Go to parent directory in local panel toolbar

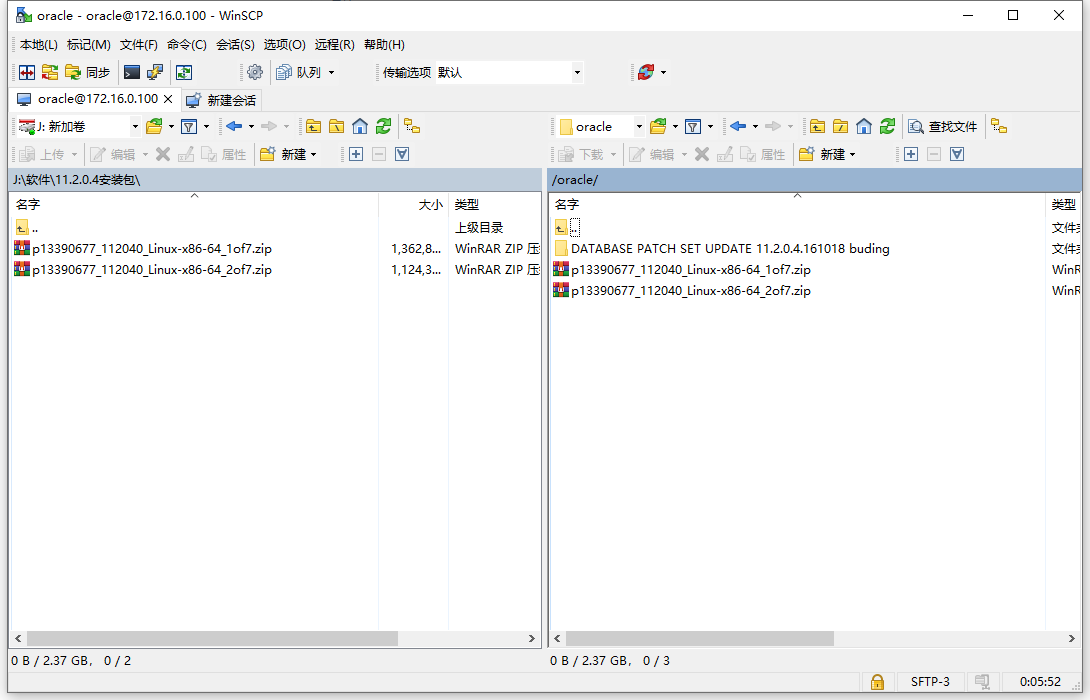pyautogui.click(x=314, y=127)
